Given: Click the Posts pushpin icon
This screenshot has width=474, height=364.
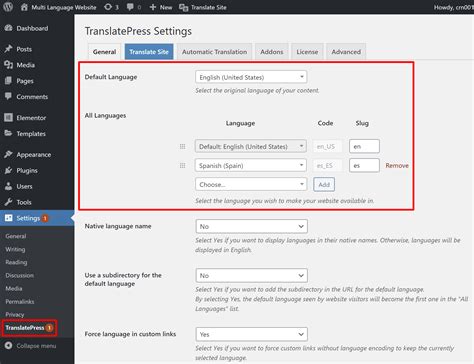Looking at the screenshot, I should [x=9, y=49].
